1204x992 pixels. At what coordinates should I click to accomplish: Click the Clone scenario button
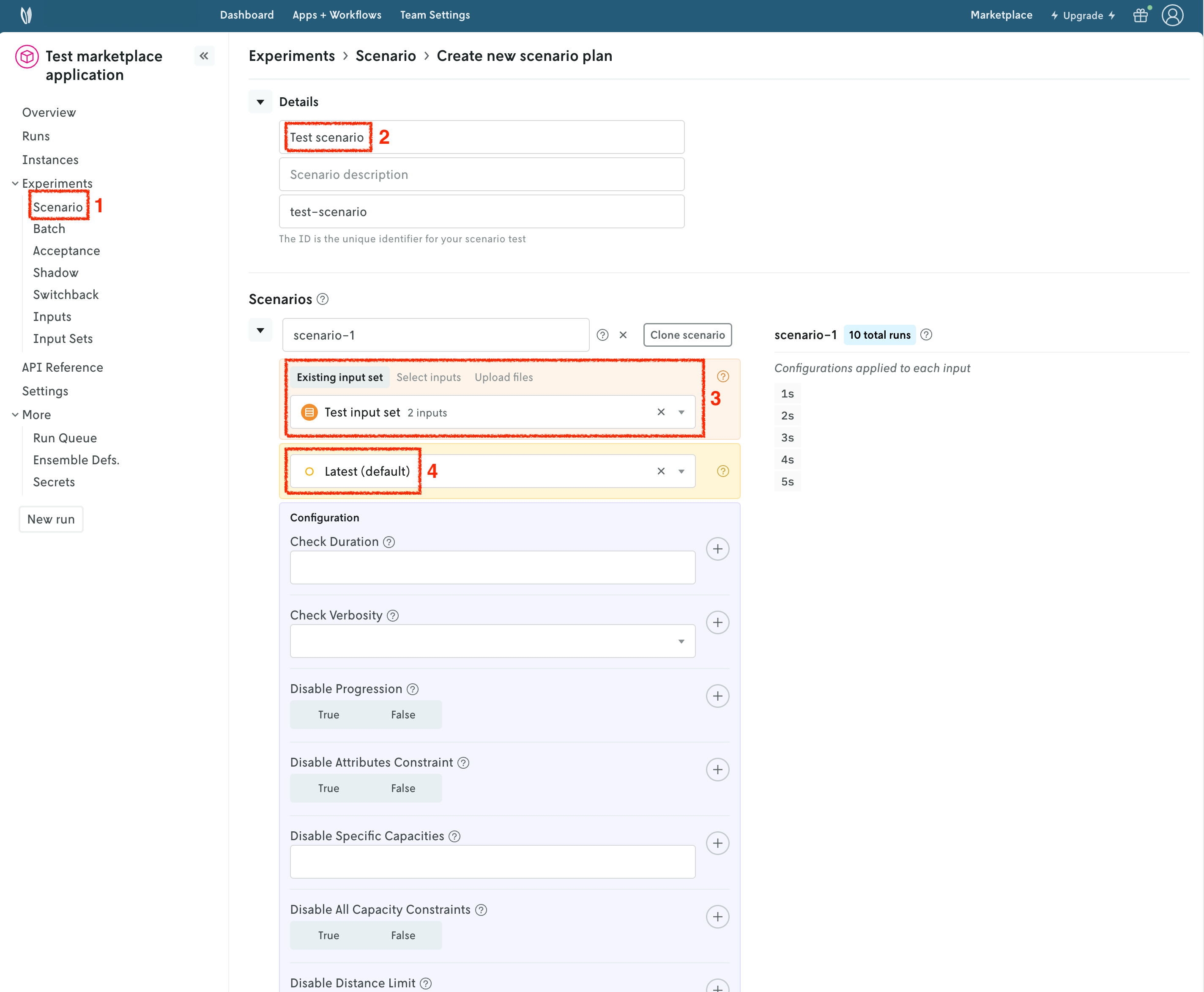(687, 335)
